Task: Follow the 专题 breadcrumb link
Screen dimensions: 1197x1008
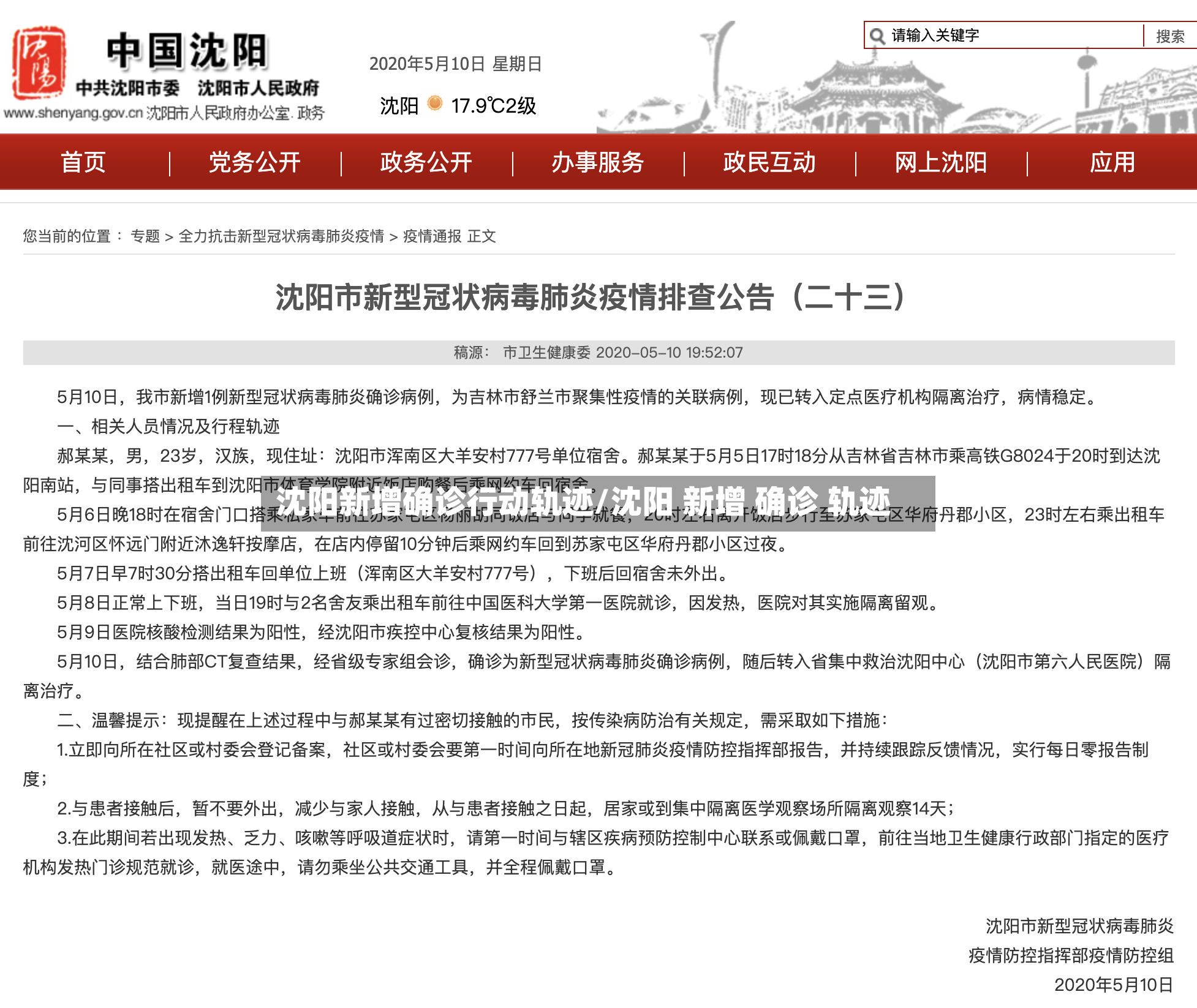Action: (x=145, y=236)
